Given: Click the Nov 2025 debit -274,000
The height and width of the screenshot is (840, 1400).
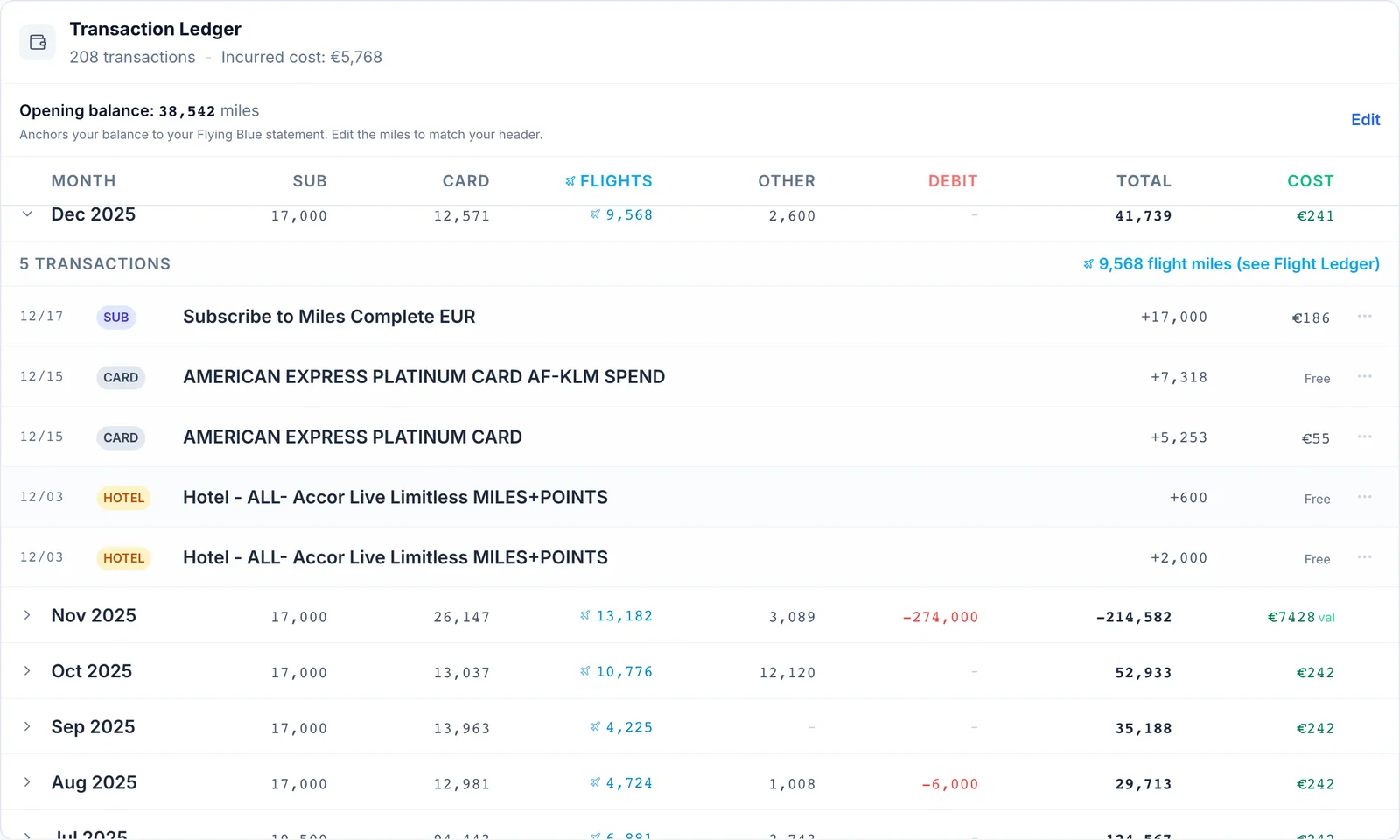Looking at the screenshot, I should pyautogui.click(x=941, y=617).
